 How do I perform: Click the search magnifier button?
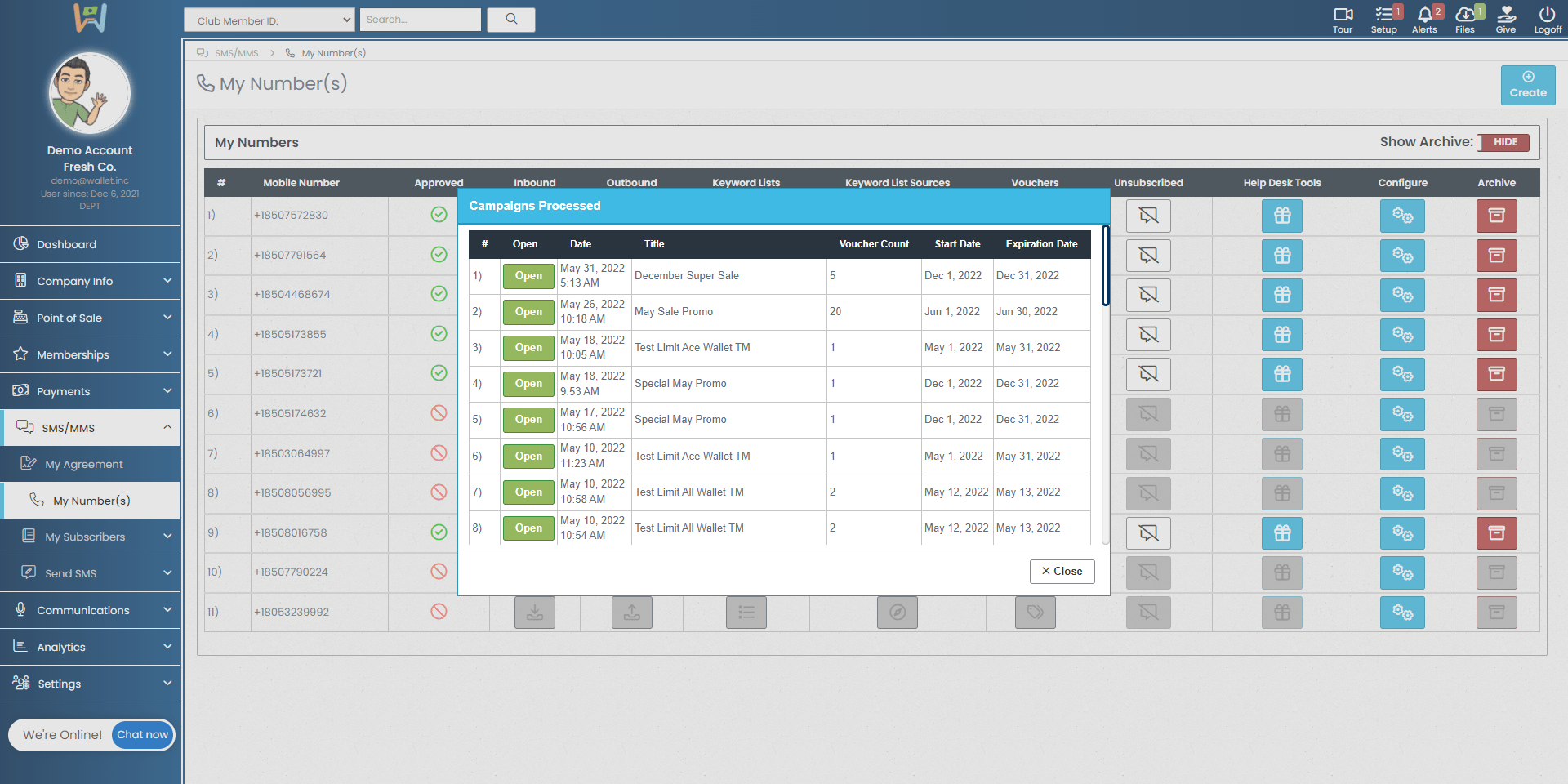click(511, 20)
